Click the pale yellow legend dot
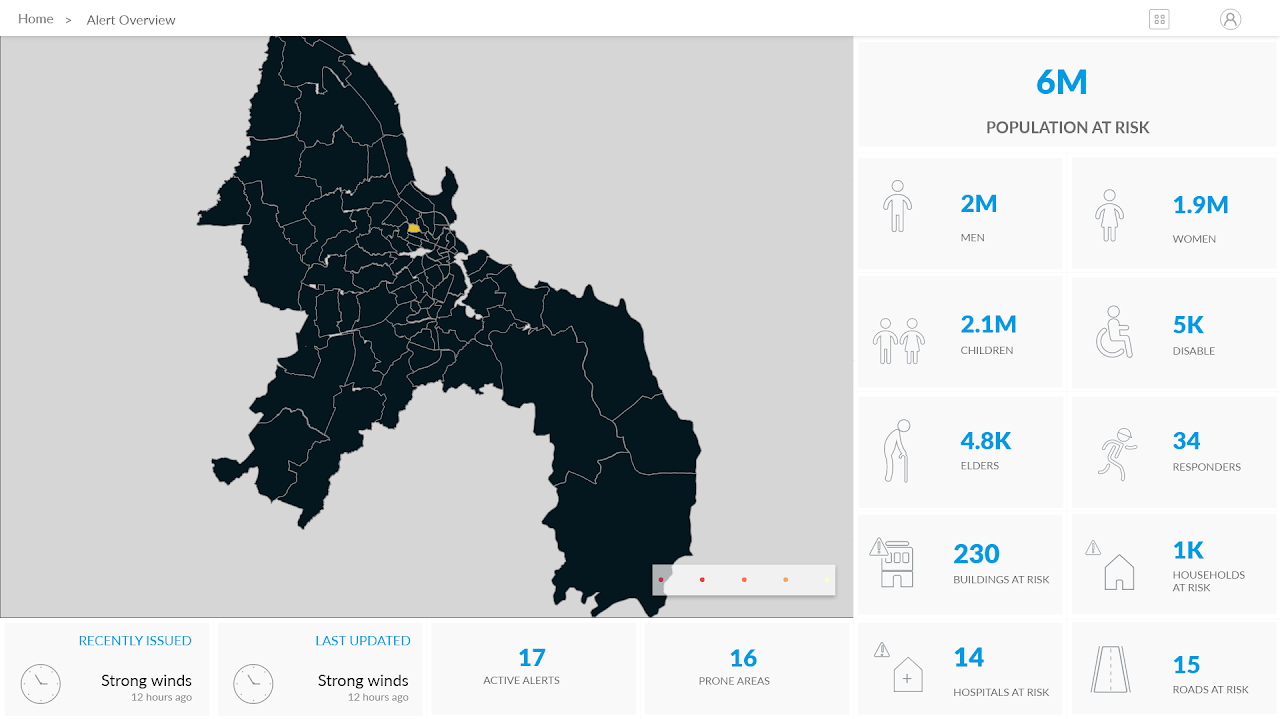The height and width of the screenshot is (719, 1280). pyautogui.click(x=828, y=580)
